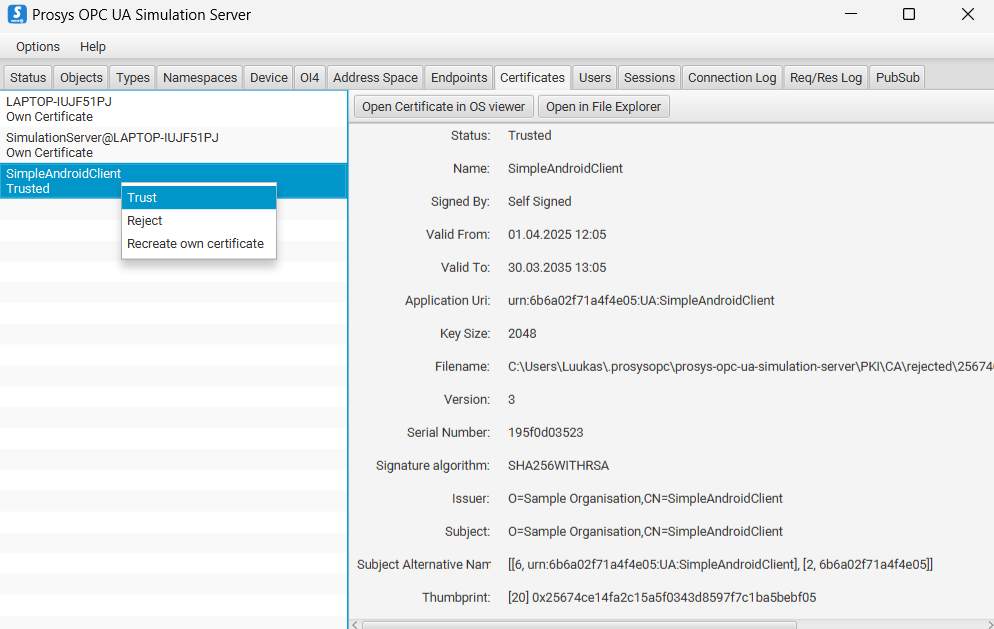Viewport: 994px width, 629px height.
Task: Open the Help menu
Action: pyautogui.click(x=93, y=47)
